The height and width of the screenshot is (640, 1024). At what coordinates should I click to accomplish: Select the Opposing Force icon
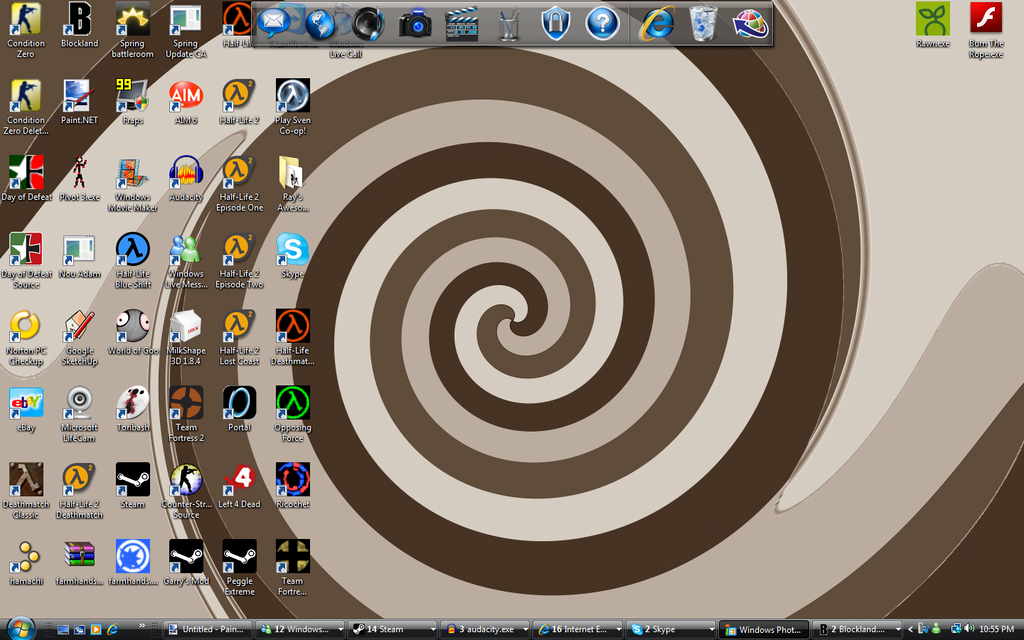coord(293,415)
